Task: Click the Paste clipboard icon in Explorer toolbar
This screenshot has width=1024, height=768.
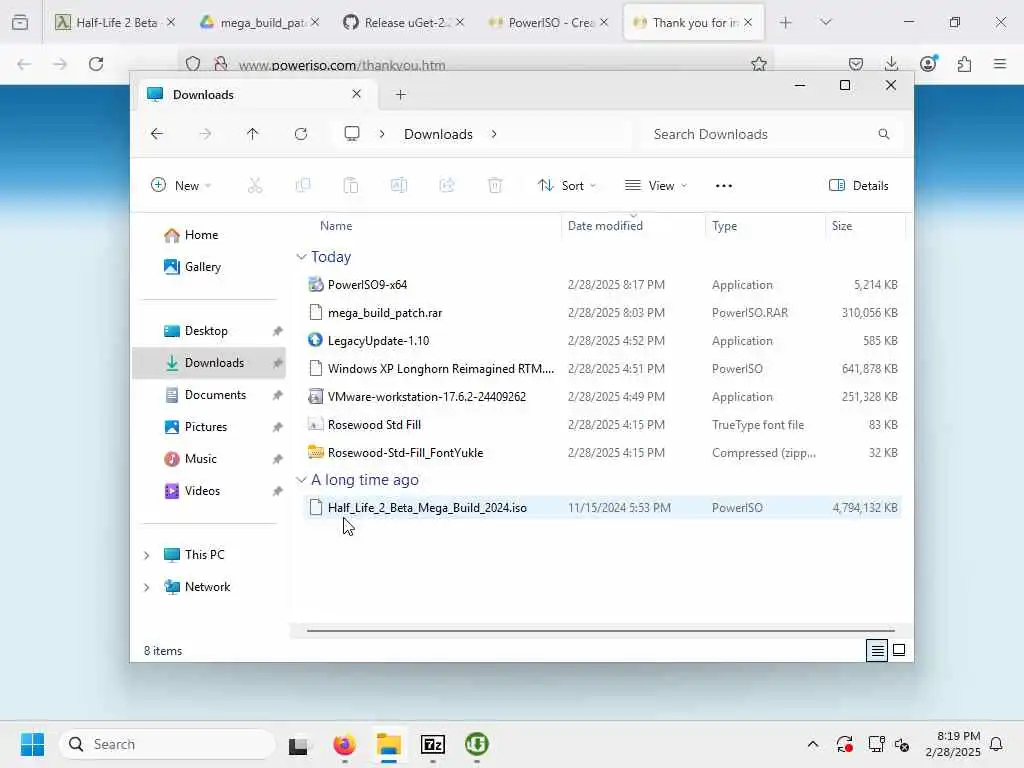Action: (x=351, y=185)
